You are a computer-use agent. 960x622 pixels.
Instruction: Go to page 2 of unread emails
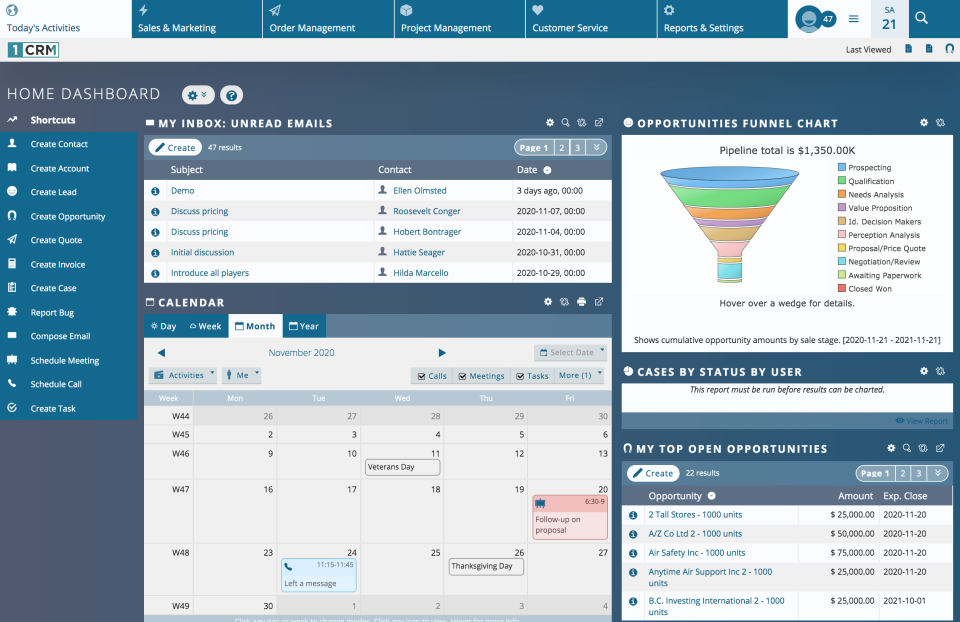(x=561, y=146)
